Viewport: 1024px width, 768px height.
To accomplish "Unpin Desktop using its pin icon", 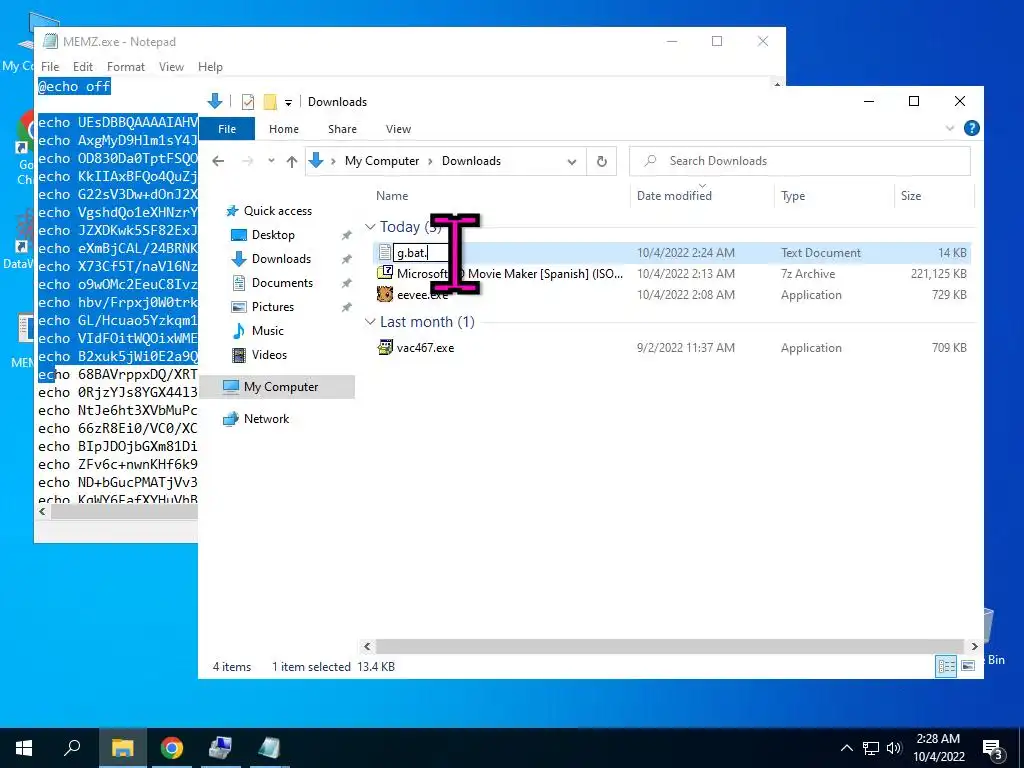I will coord(346,235).
